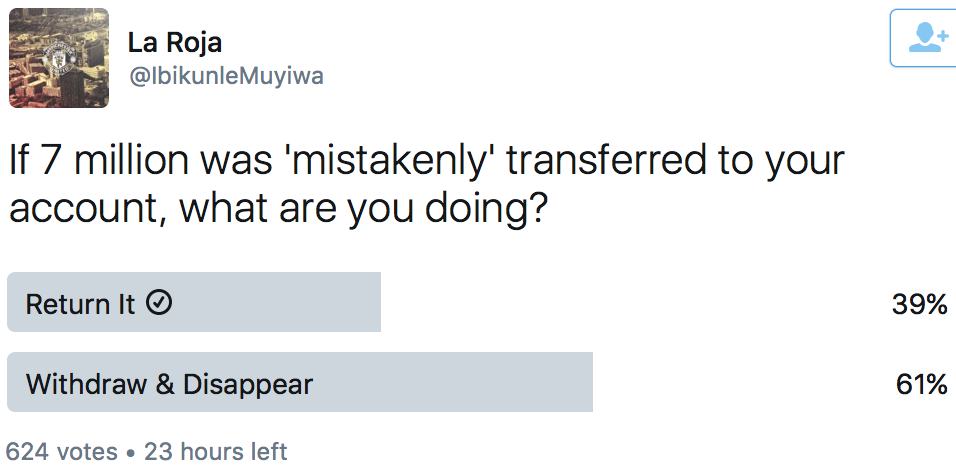Click the "624 votes" count
Viewport: 956px width, 473px height.
[x=62, y=451]
